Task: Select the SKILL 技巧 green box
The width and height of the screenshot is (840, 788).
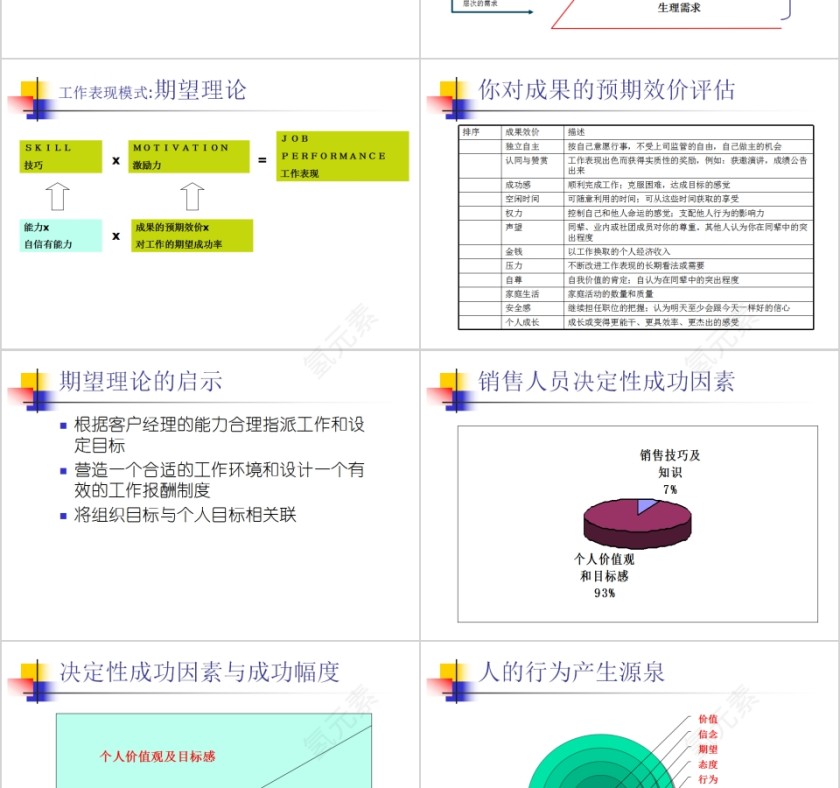Action: [x=58, y=155]
